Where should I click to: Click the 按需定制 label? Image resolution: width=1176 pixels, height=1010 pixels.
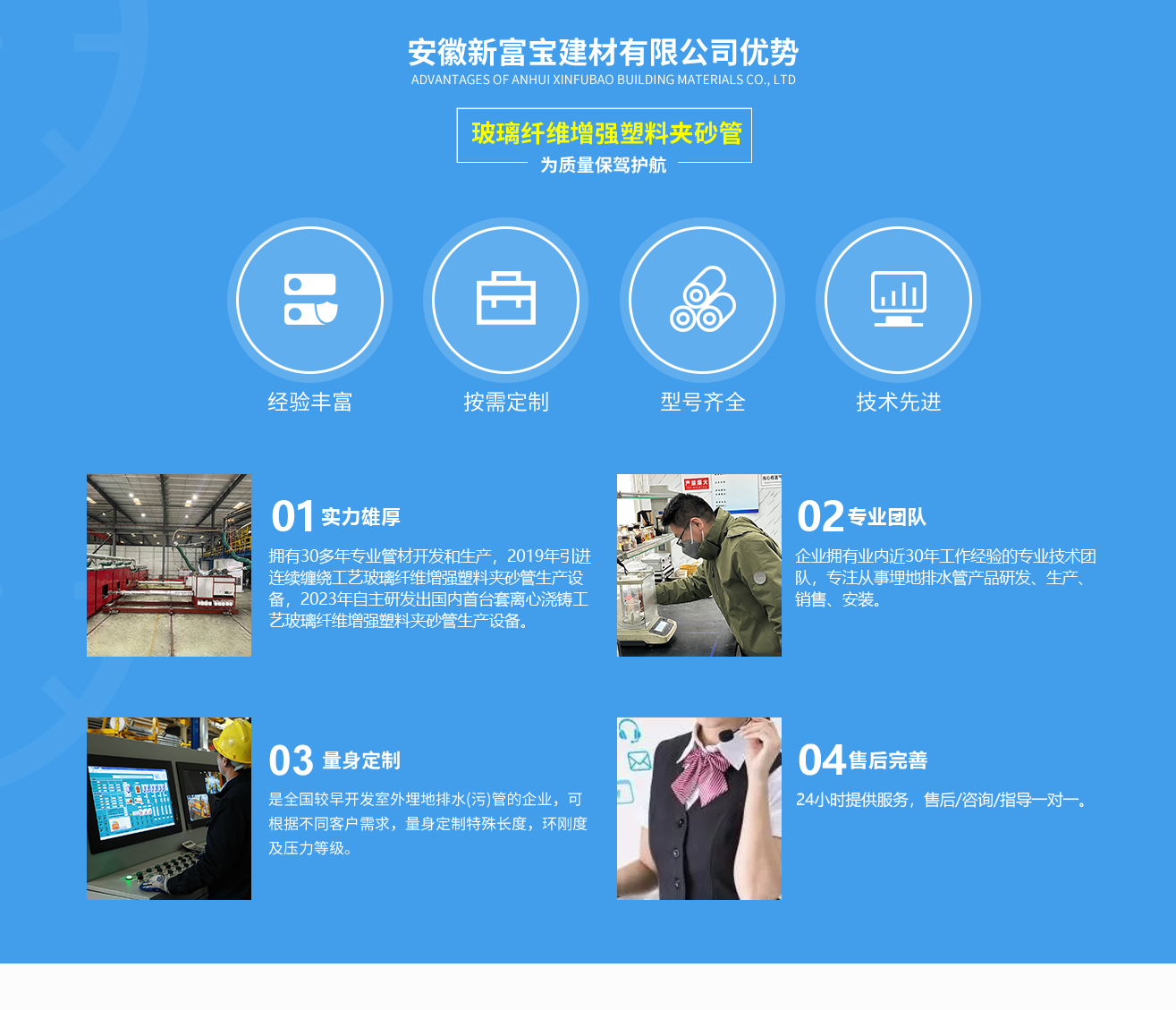coord(506,403)
